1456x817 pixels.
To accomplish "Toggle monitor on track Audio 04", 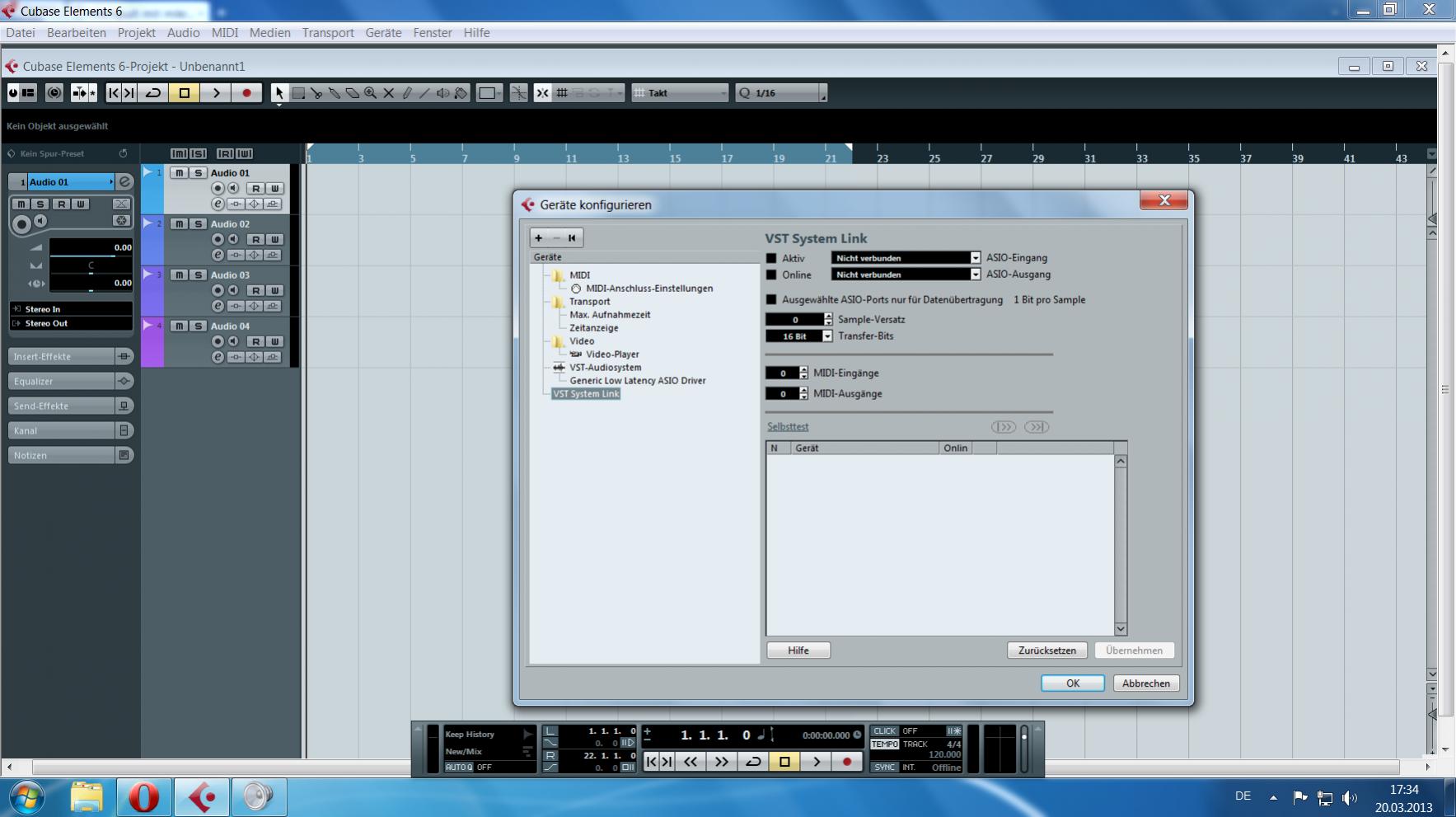I will coord(233,341).
